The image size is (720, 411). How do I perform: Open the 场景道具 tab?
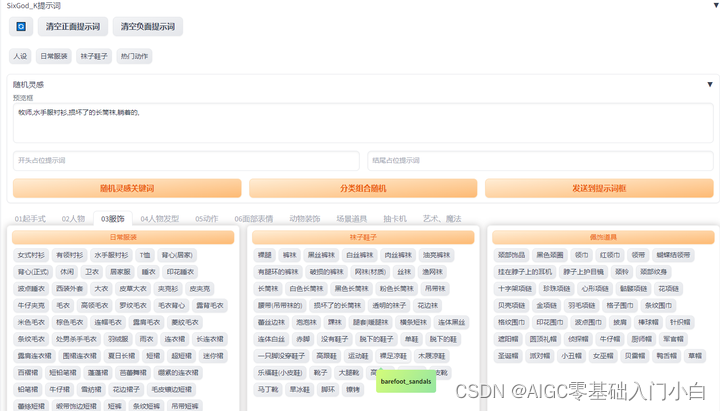point(352,219)
